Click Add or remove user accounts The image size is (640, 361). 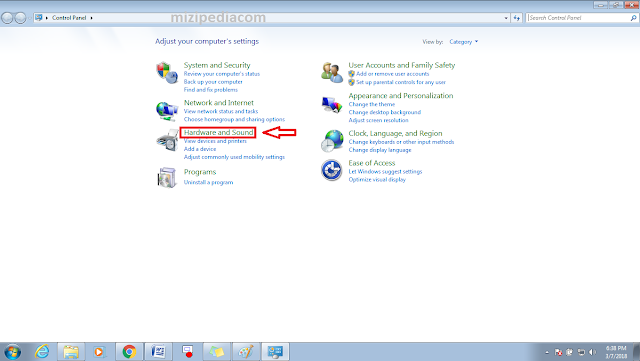click(x=392, y=74)
